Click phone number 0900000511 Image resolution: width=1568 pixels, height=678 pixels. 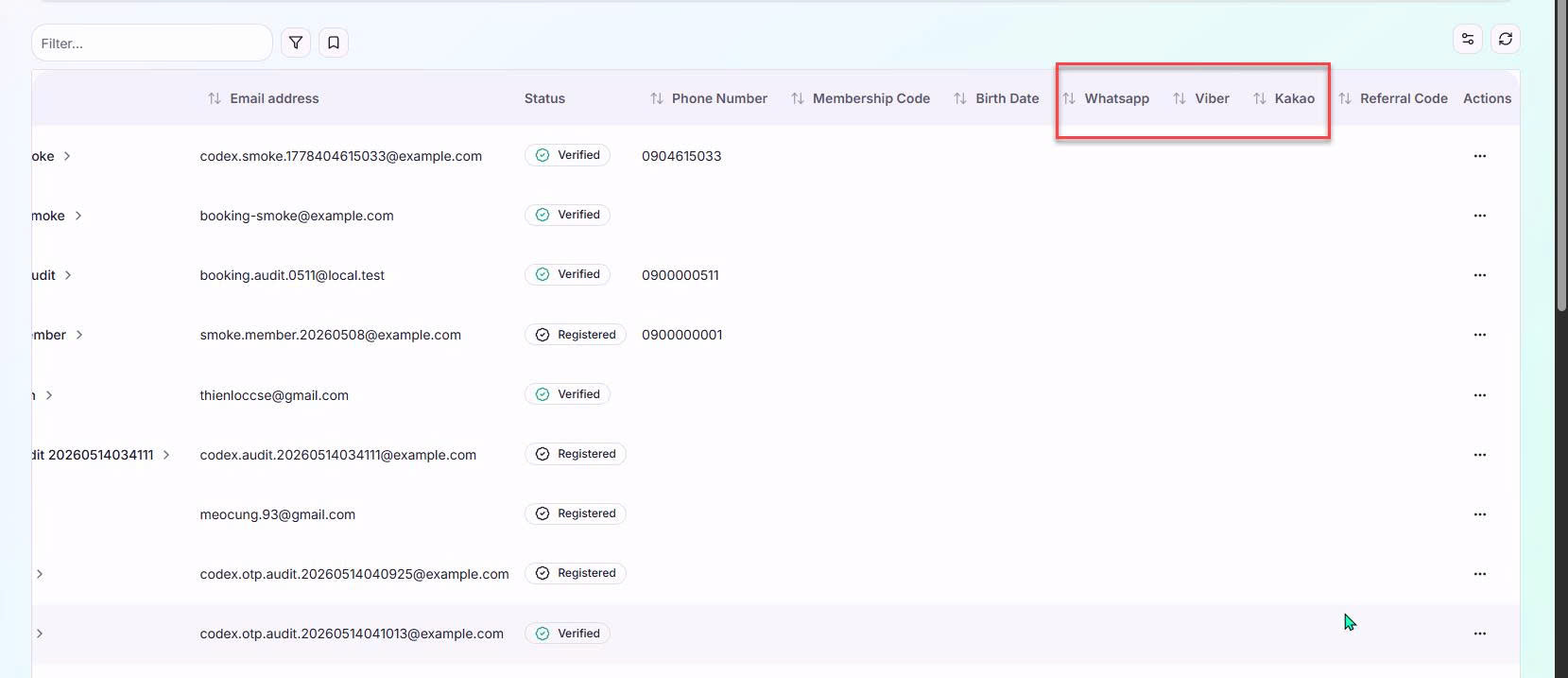click(x=681, y=275)
